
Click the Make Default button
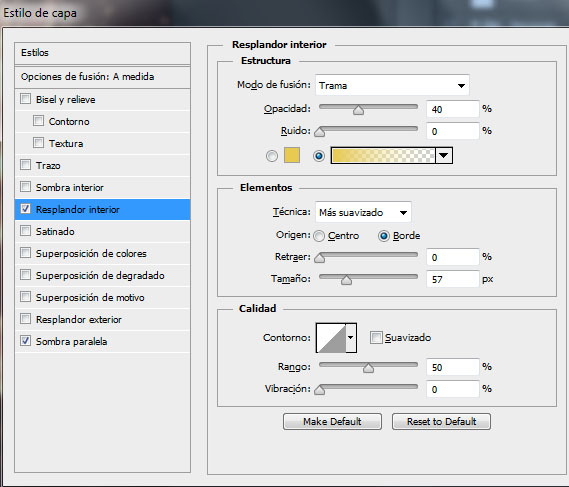332,421
